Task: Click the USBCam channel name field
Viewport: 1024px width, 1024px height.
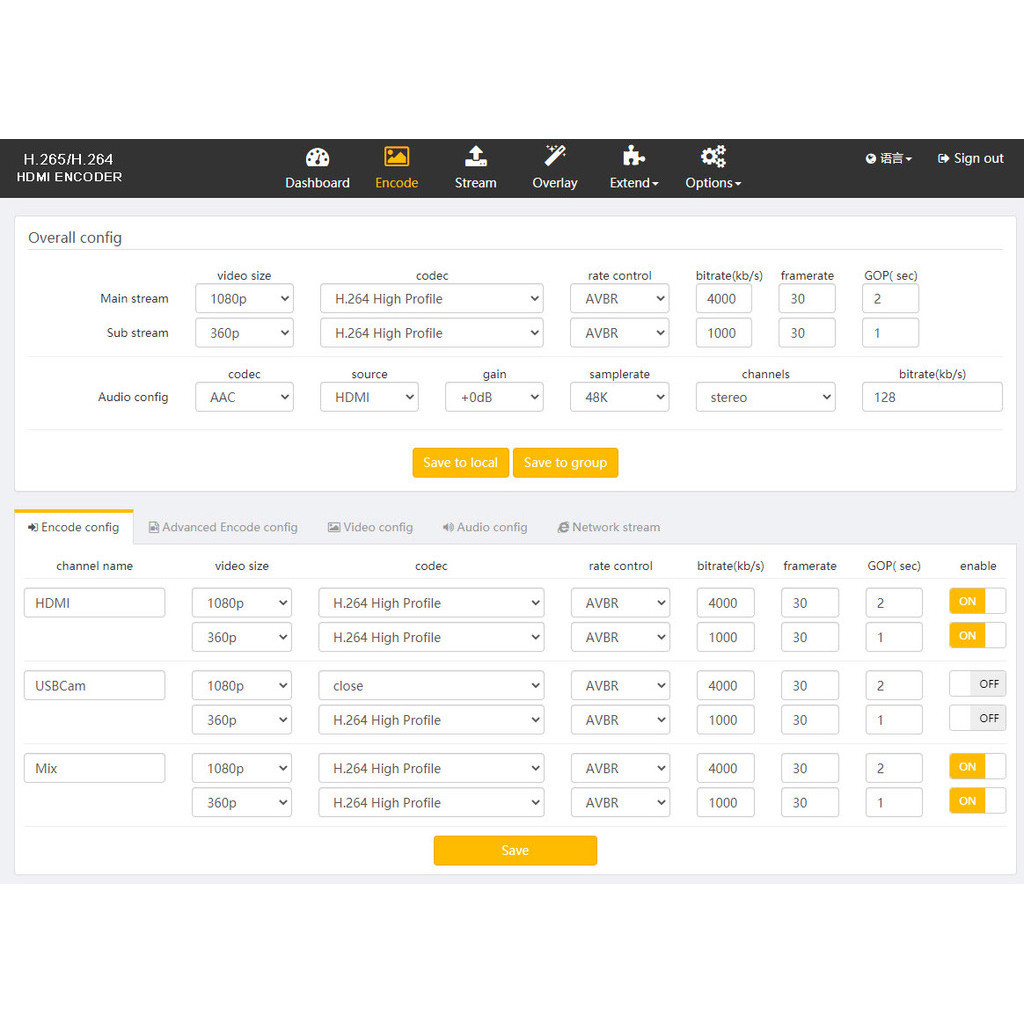Action: 94,686
